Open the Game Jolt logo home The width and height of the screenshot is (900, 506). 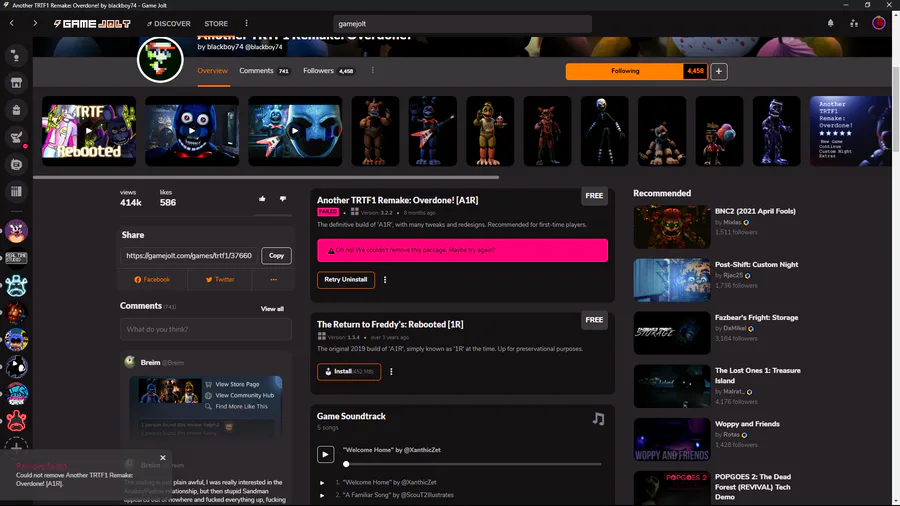[92, 24]
